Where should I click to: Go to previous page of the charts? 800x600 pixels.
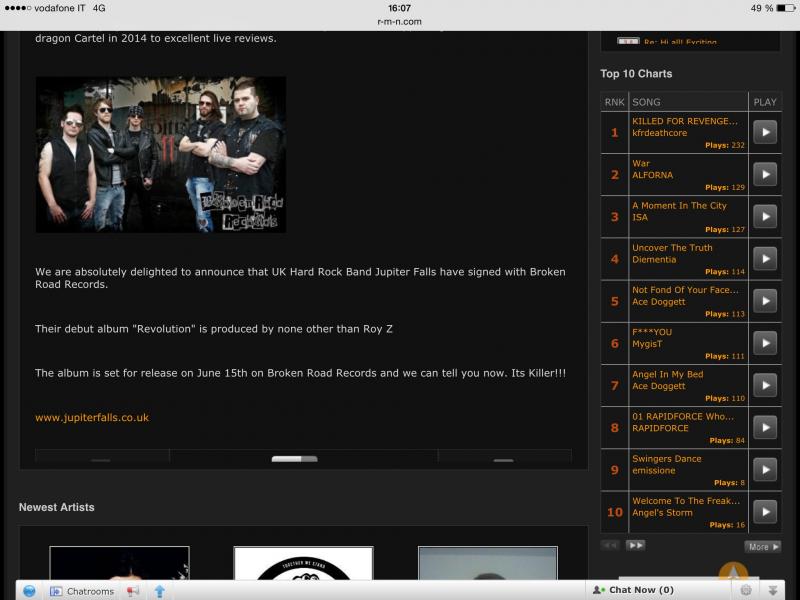tap(610, 545)
